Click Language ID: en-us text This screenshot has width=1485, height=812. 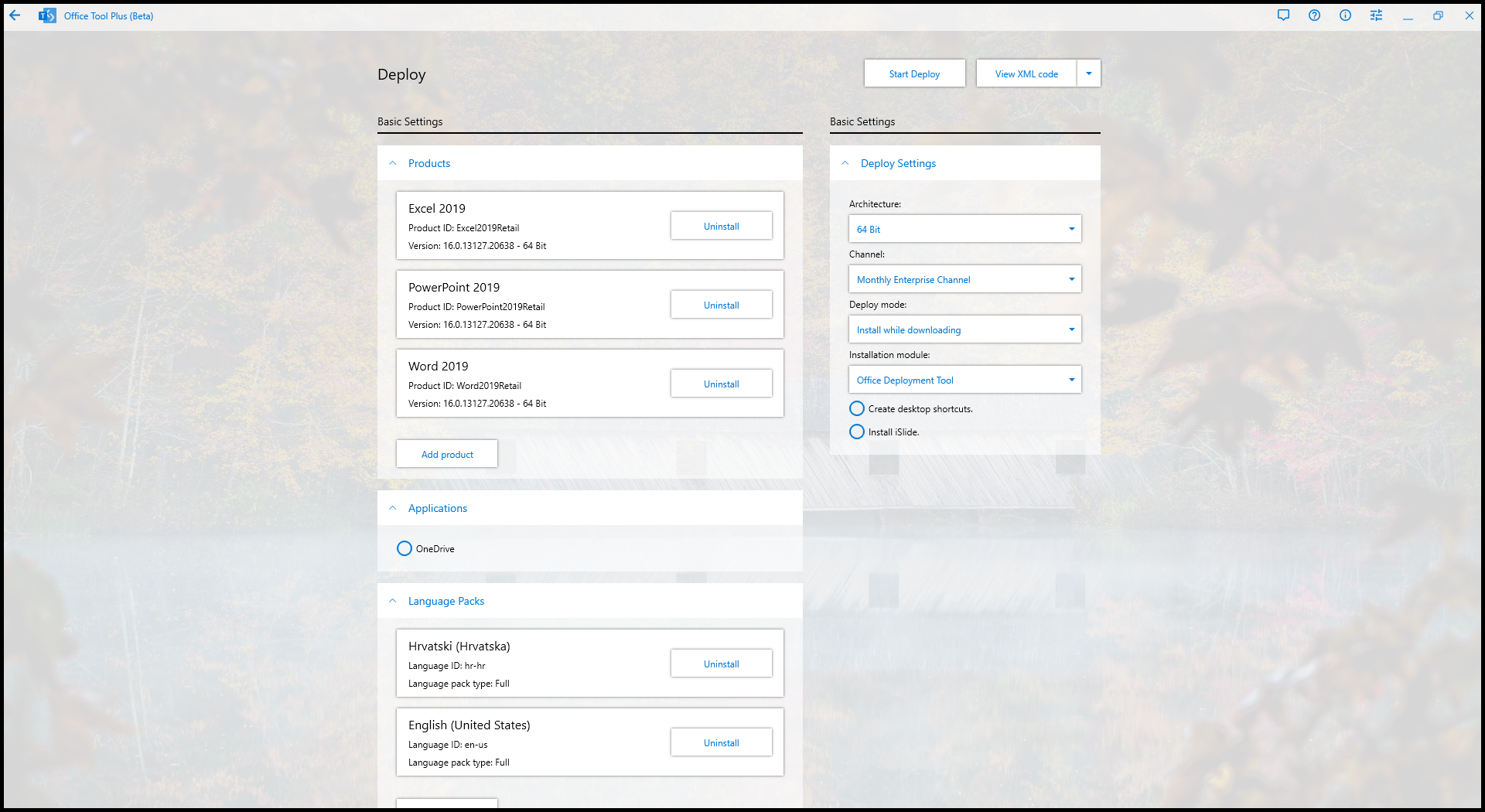pos(448,745)
